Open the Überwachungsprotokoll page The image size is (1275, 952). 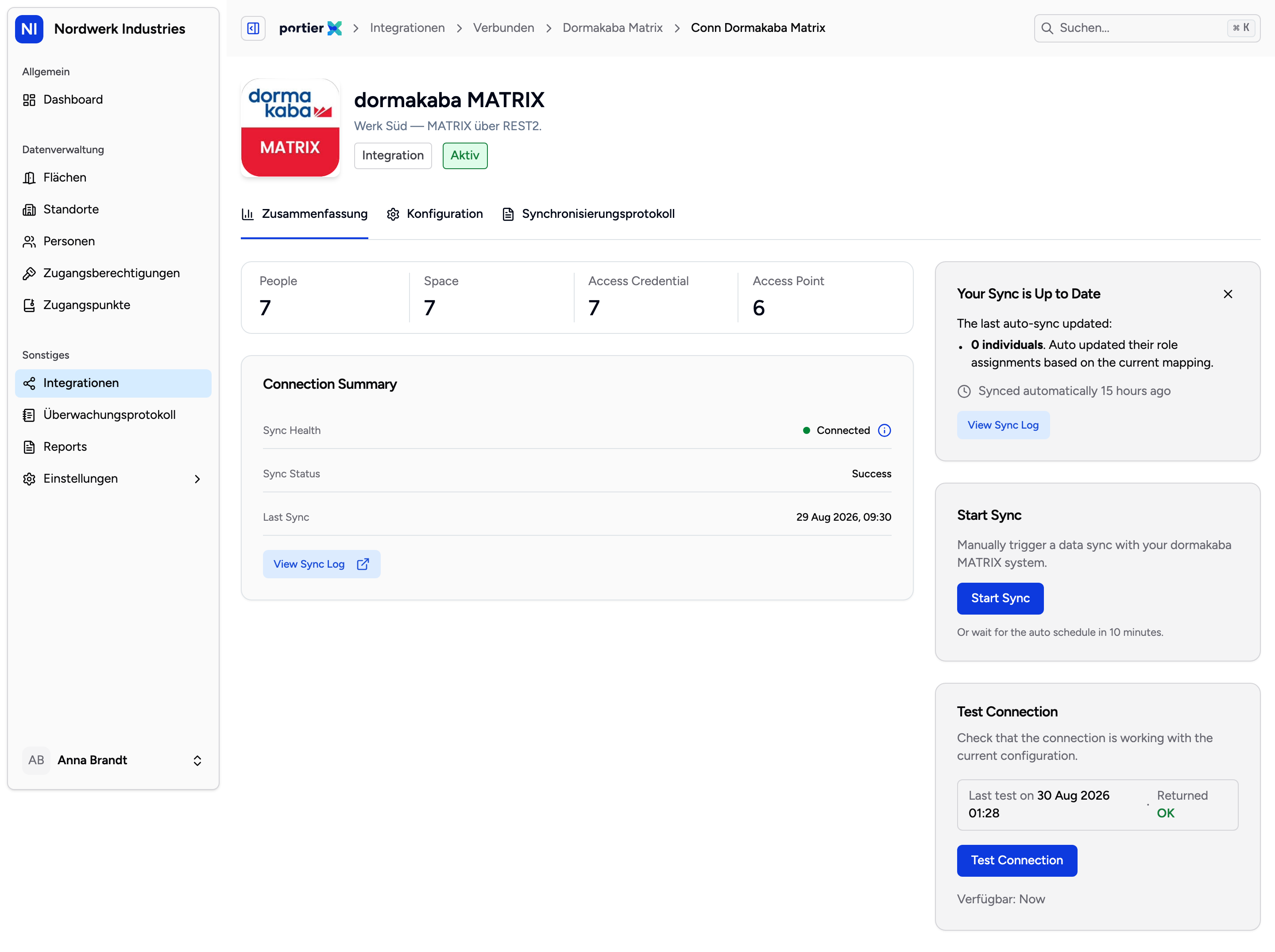point(113,415)
